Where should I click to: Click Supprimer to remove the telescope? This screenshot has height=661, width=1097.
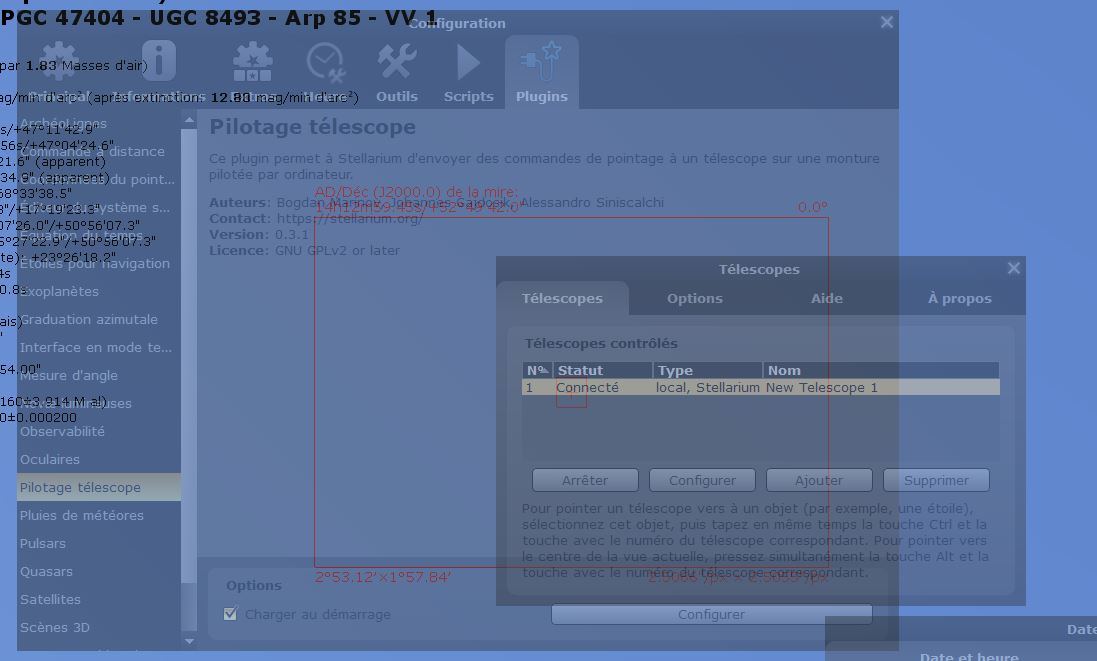tap(936, 481)
